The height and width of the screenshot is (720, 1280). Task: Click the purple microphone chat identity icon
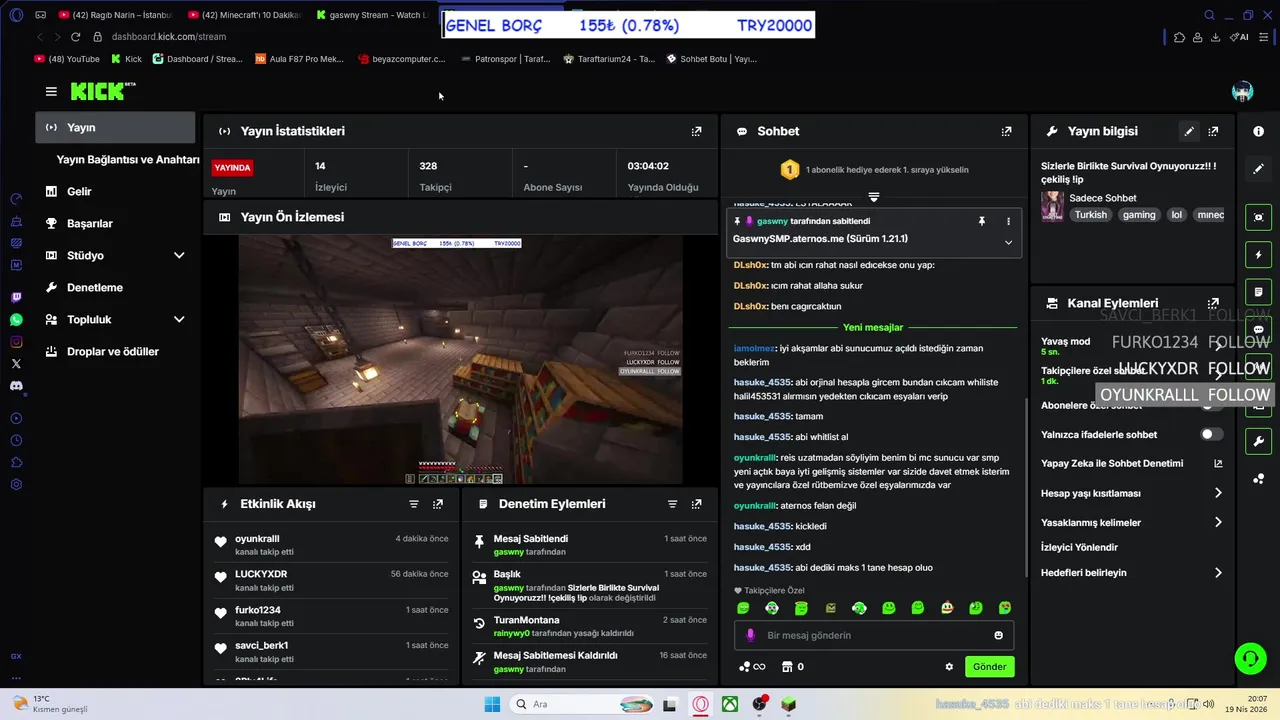tap(751, 635)
